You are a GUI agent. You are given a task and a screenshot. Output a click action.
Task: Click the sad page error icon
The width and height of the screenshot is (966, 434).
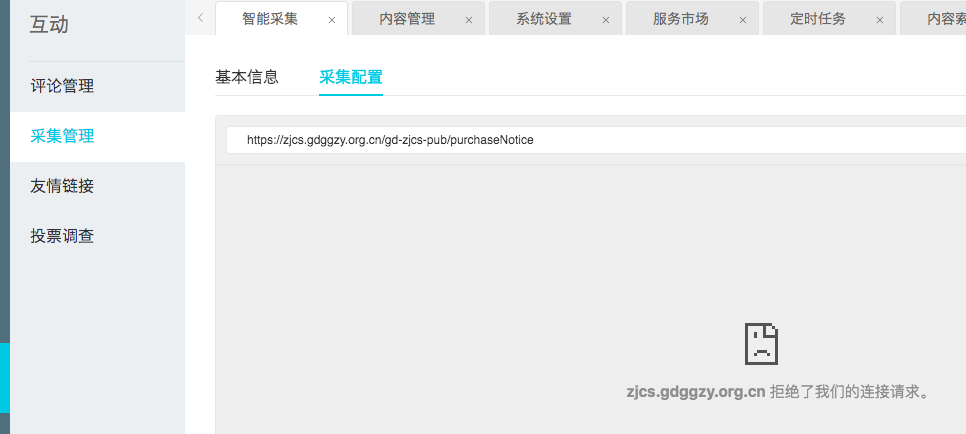[x=761, y=344]
